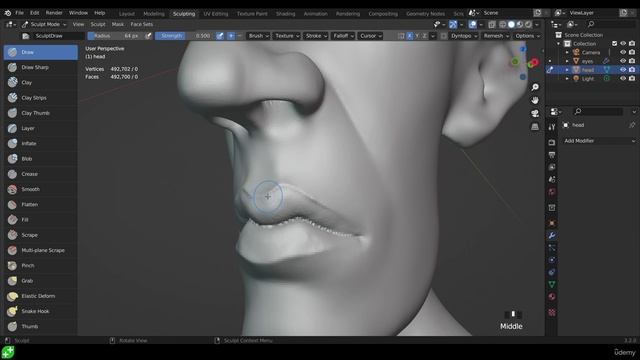Switch to the Sculpting workspace tab
Image resolution: width=640 pixels, height=360 pixels.
click(x=184, y=13)
